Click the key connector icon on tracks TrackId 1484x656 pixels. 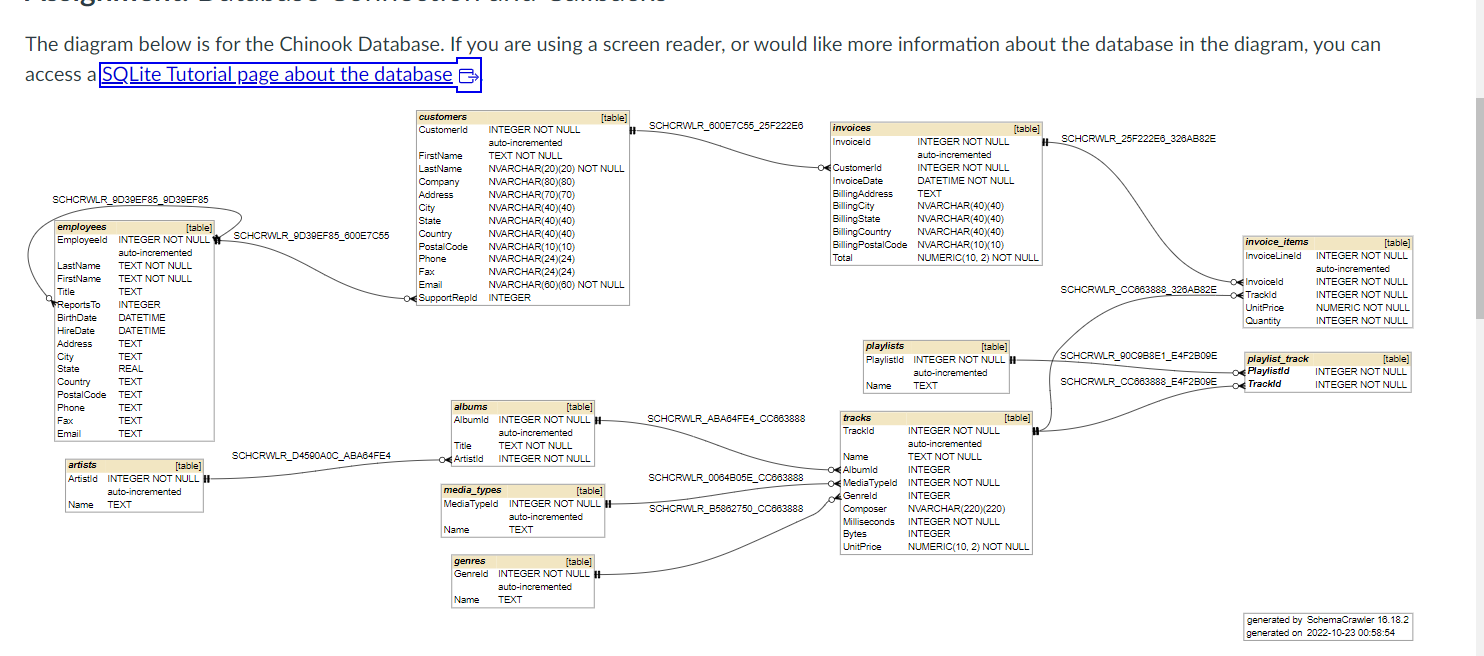tap(1038, 430)
